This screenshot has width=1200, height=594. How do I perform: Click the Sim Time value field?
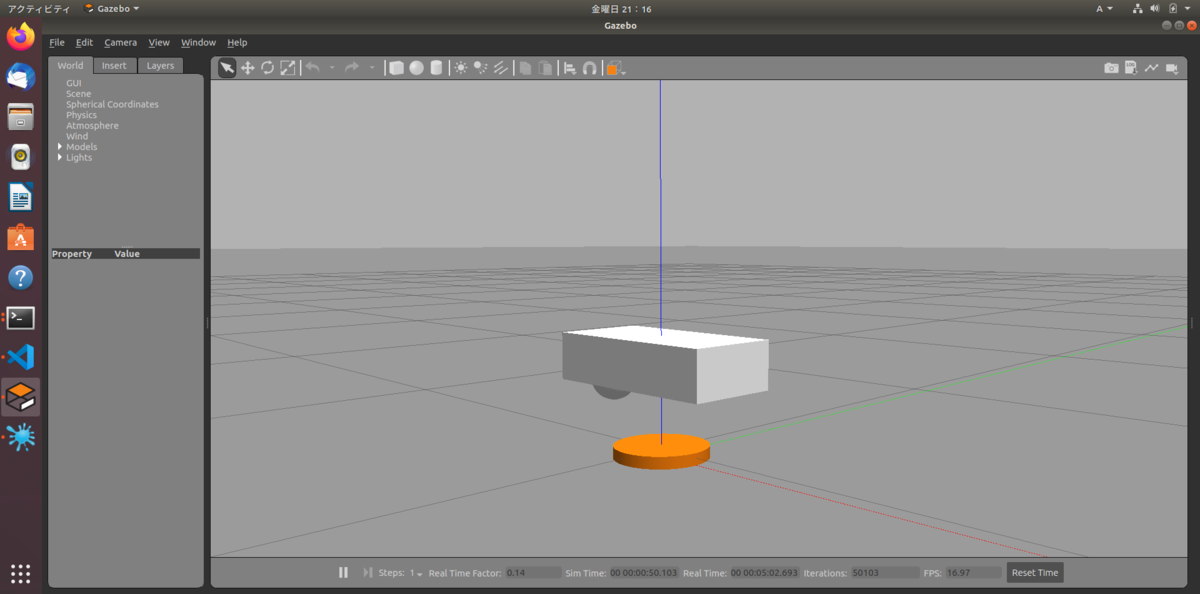tap(644, 573)
